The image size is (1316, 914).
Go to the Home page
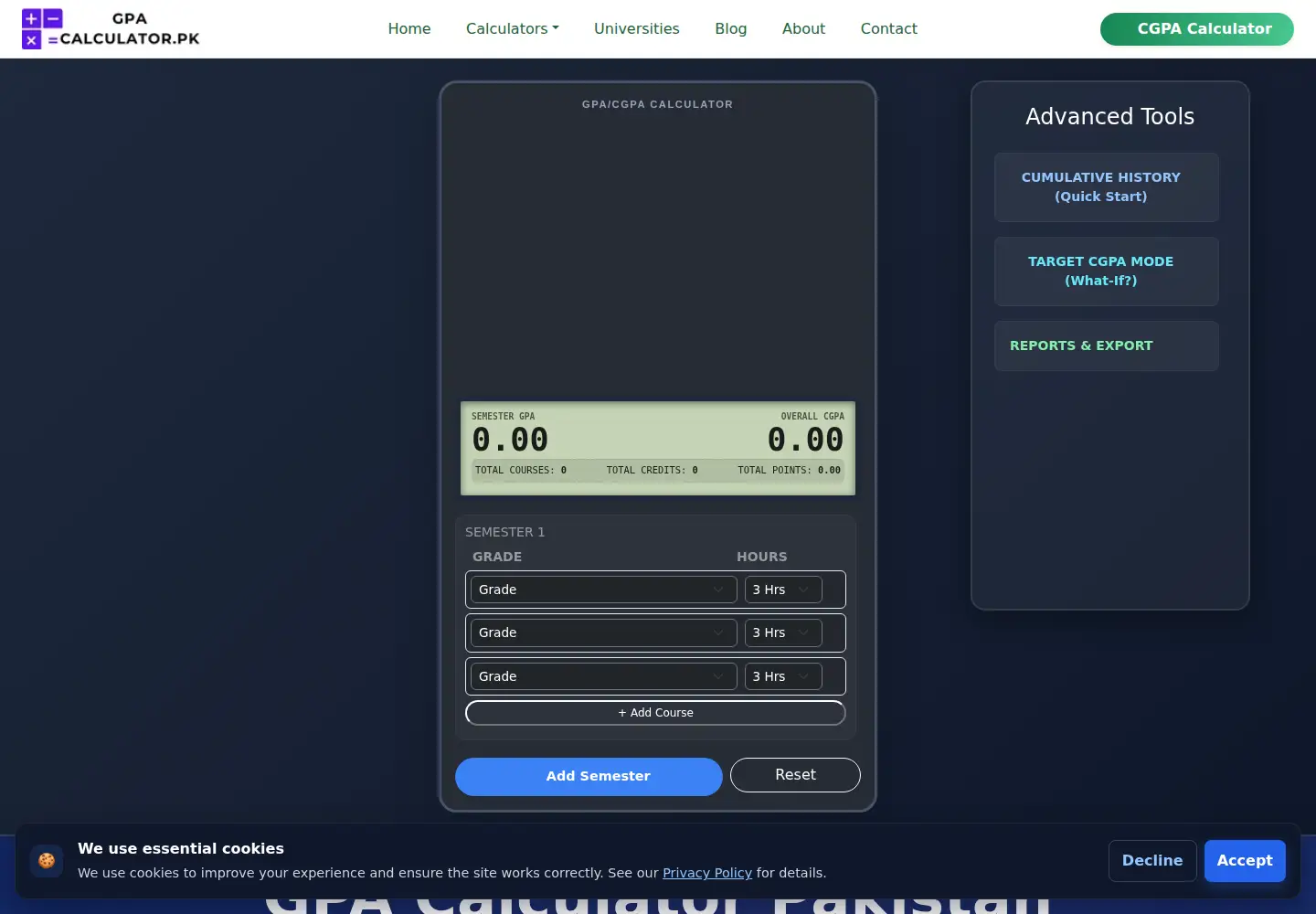[x=409, y=28]
